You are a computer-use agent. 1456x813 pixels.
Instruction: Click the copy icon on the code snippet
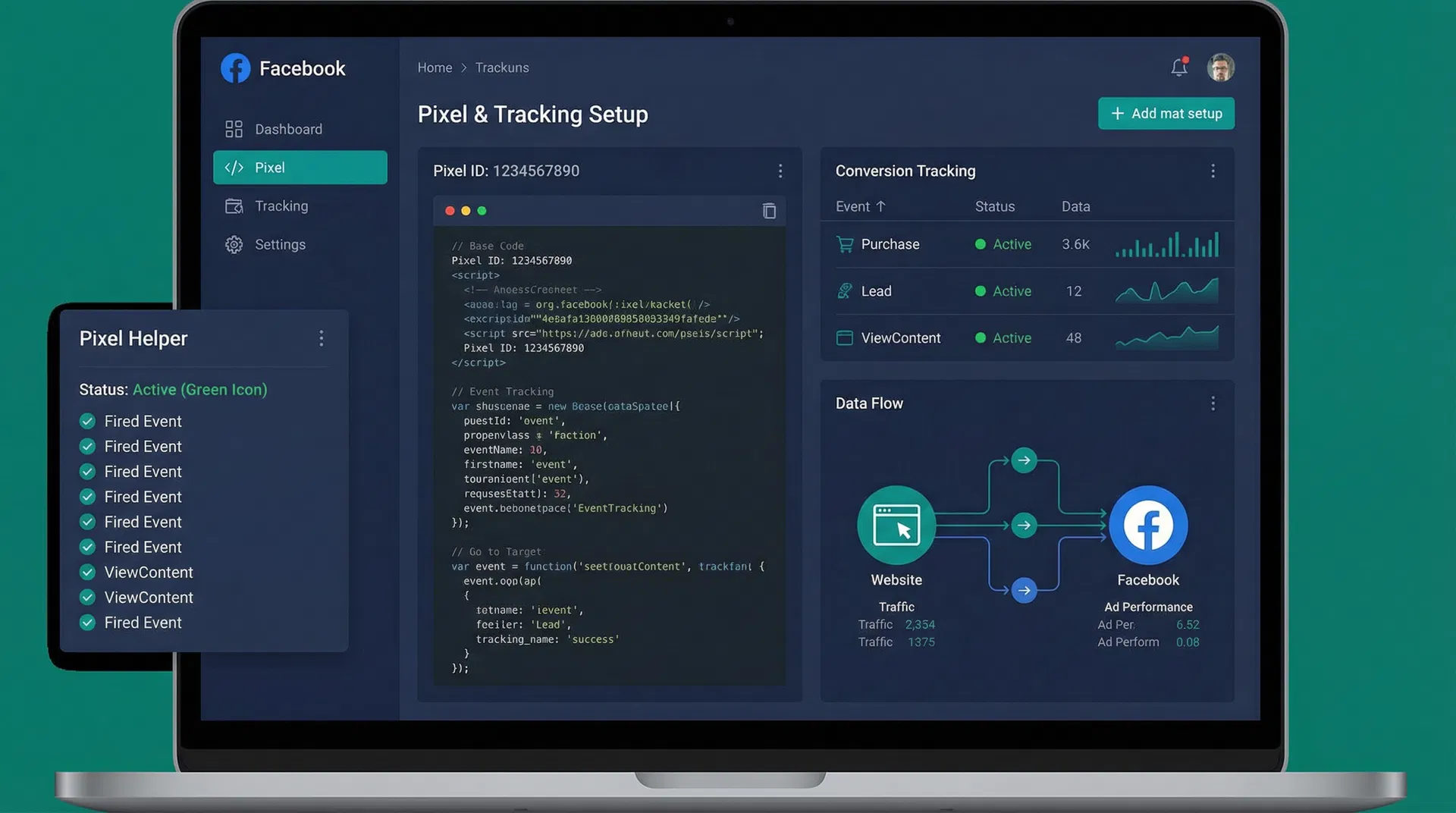pos(769,212)
